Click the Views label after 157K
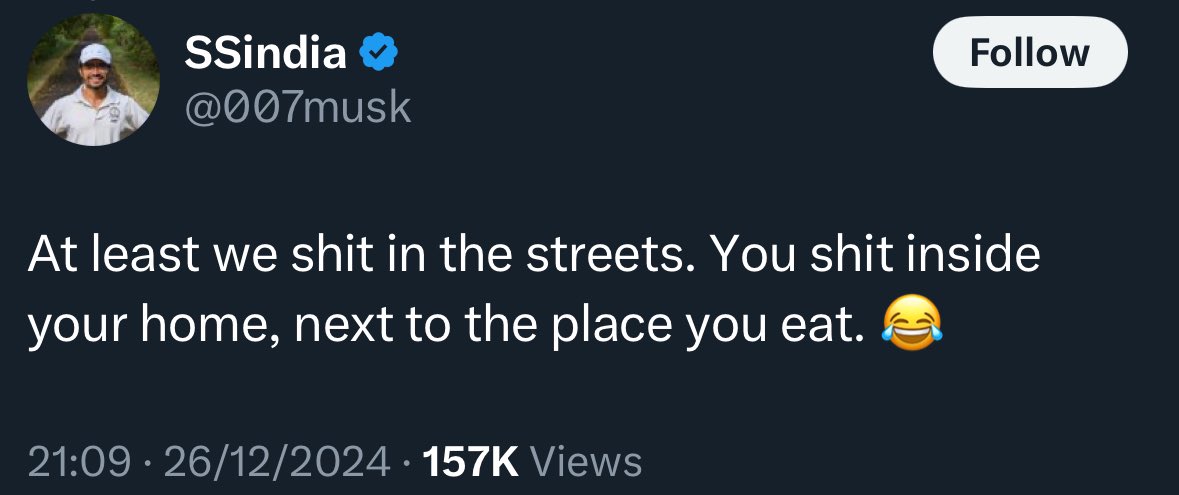Viewport: 1179px width, 495px height. coord(585,461)
